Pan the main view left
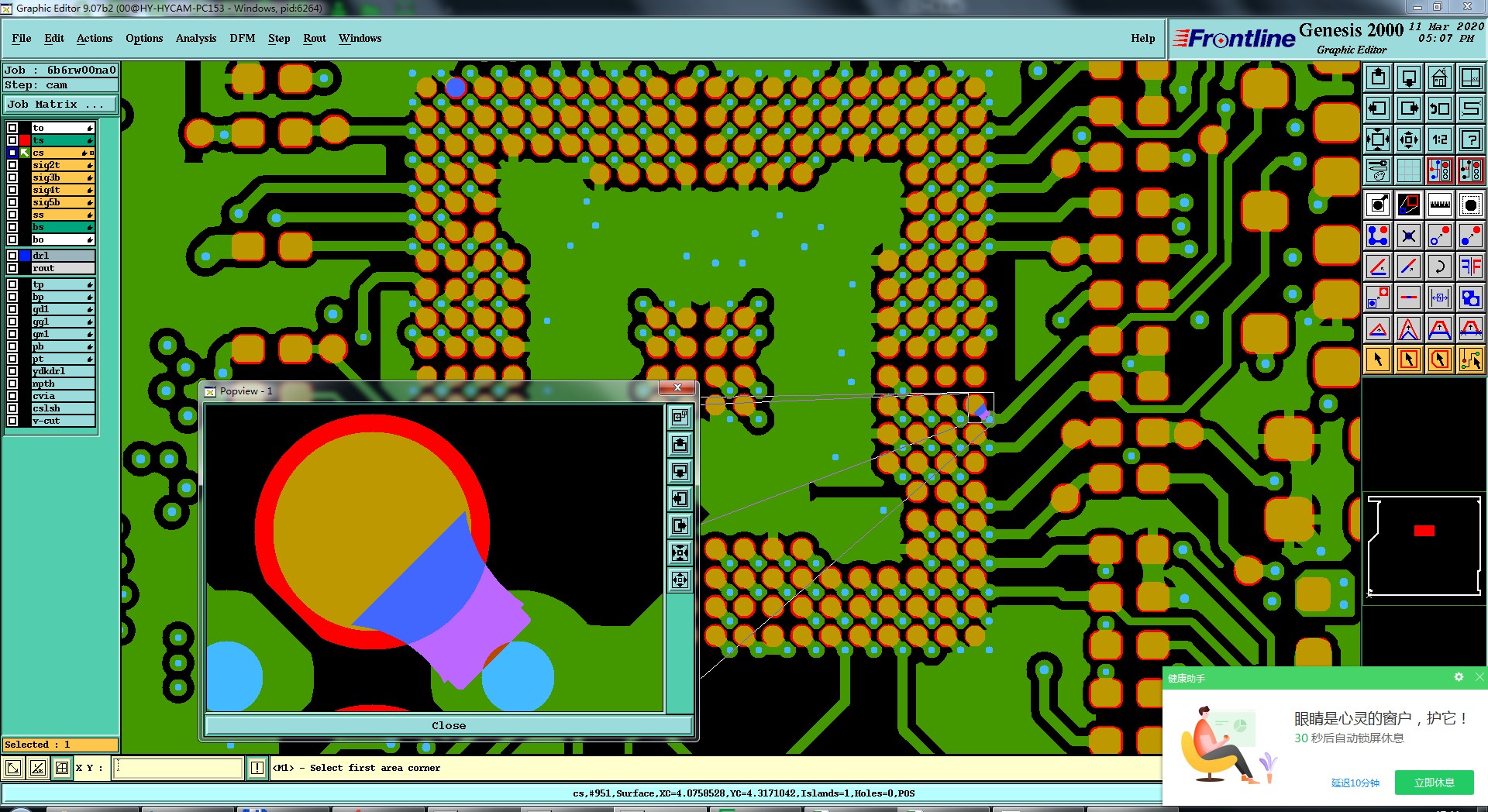Screen dimensions: 1488x812 [x=1378, y=108]
